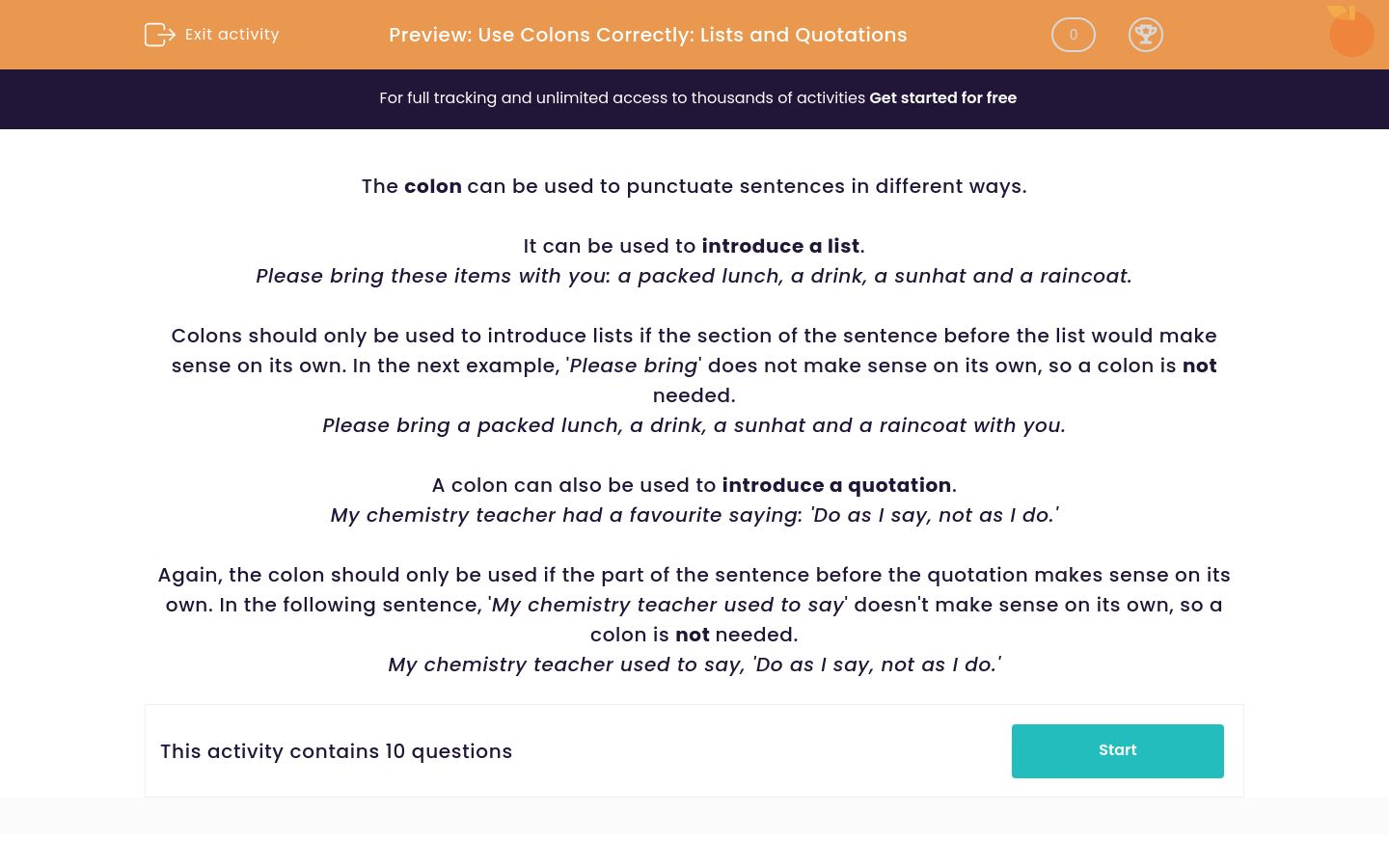Select the pill-shaped score indicator
This screenshot has height=868, width=1389.
(1073, 35)
